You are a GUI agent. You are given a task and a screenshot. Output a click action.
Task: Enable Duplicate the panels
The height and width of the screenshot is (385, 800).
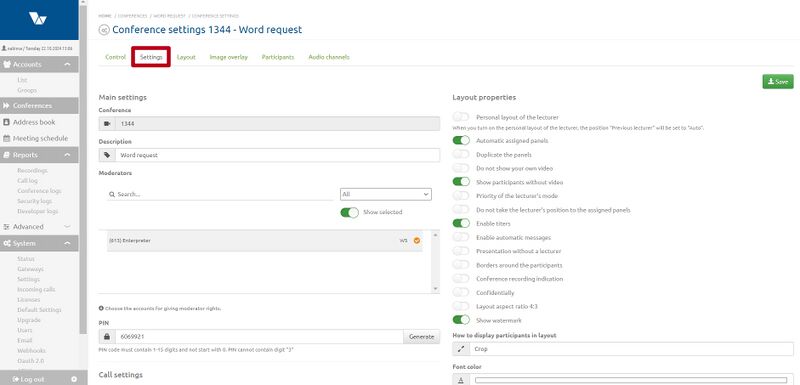click(461, 154)
